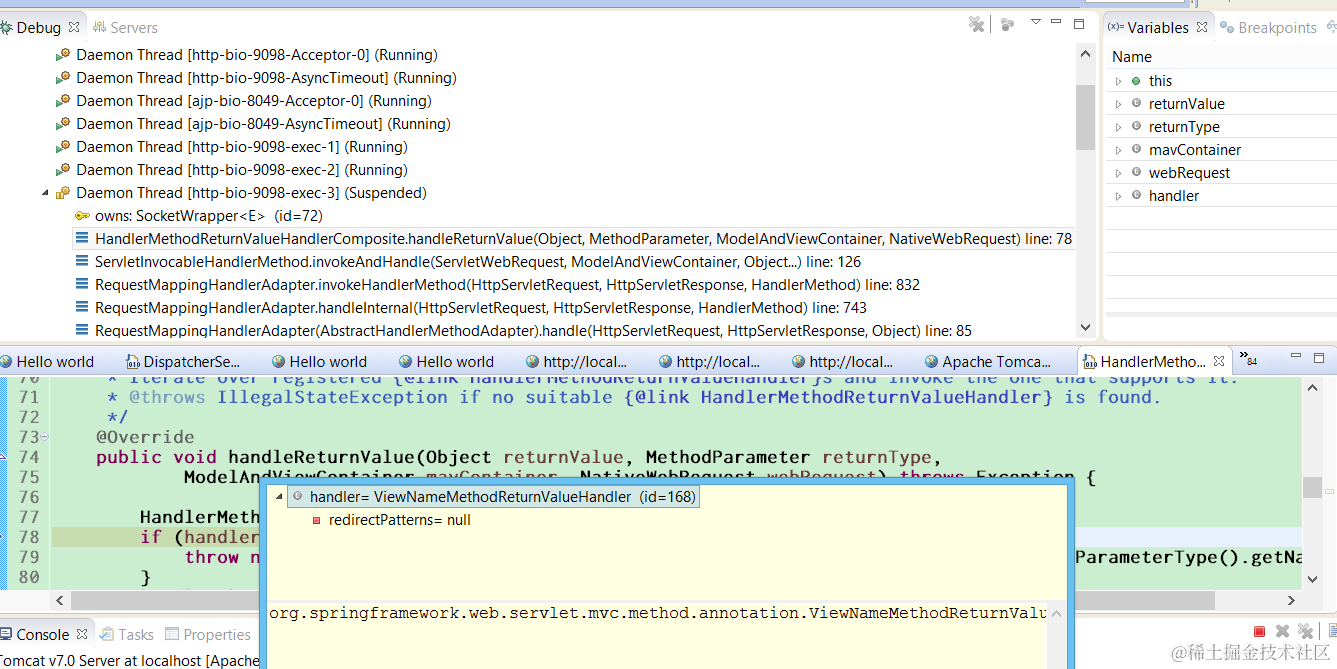Viewport: 1337px width, 669px height.
Task: Select AbstractHandlerMethodAdapter handle frame line 85
Action: pos(533,331)
